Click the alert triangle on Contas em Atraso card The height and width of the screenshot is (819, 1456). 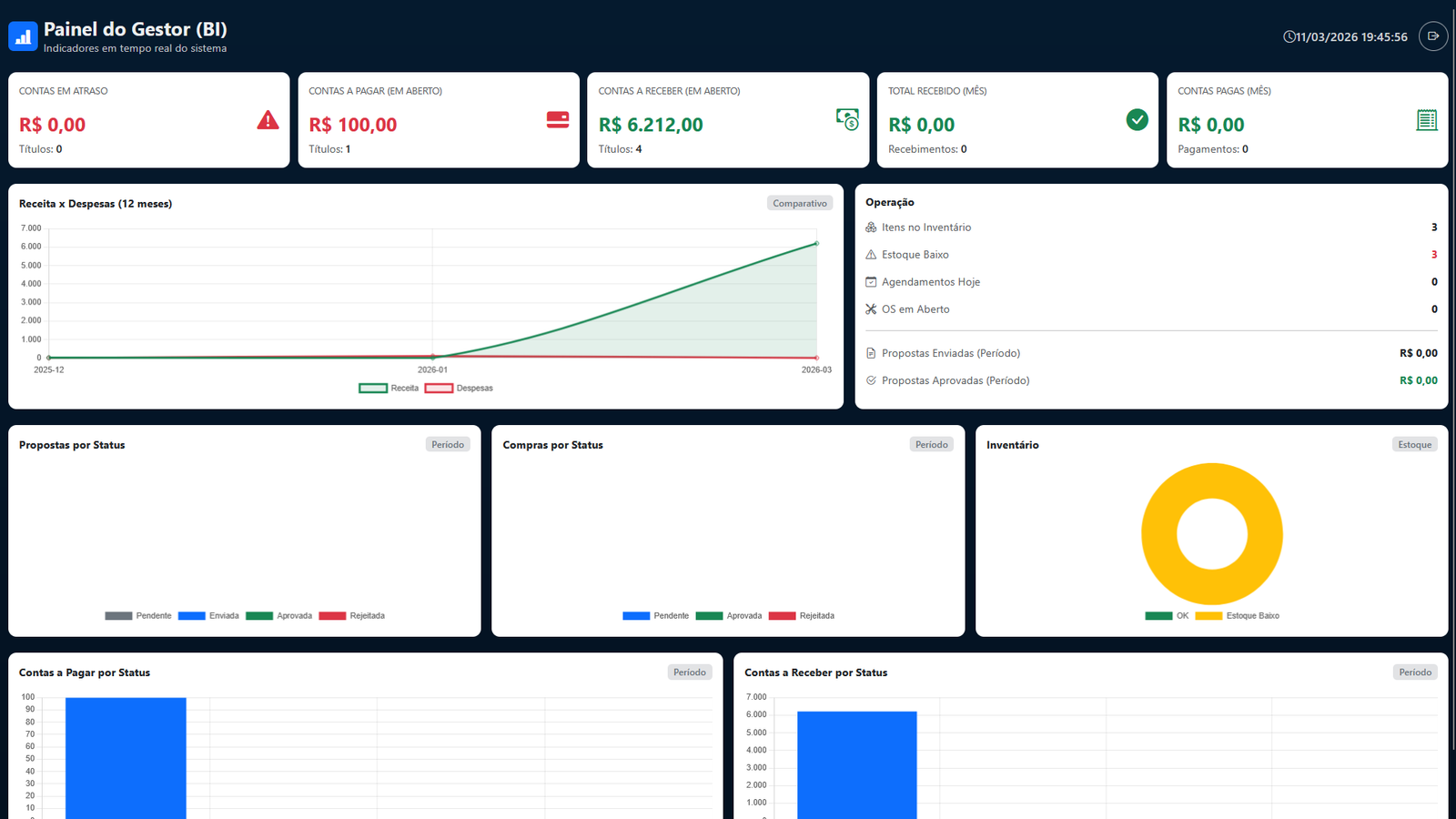267,119
